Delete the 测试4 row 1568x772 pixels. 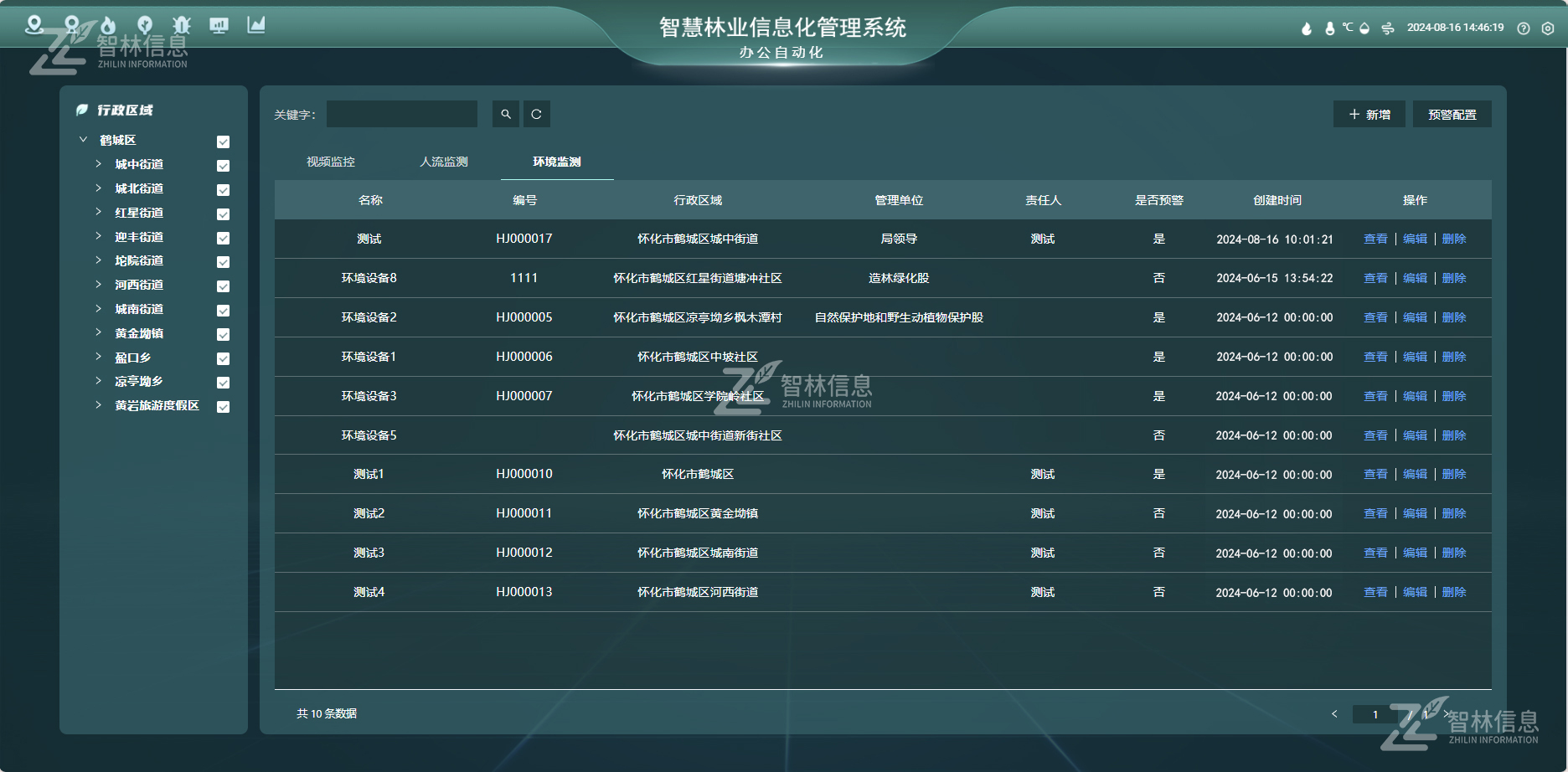1454,592
